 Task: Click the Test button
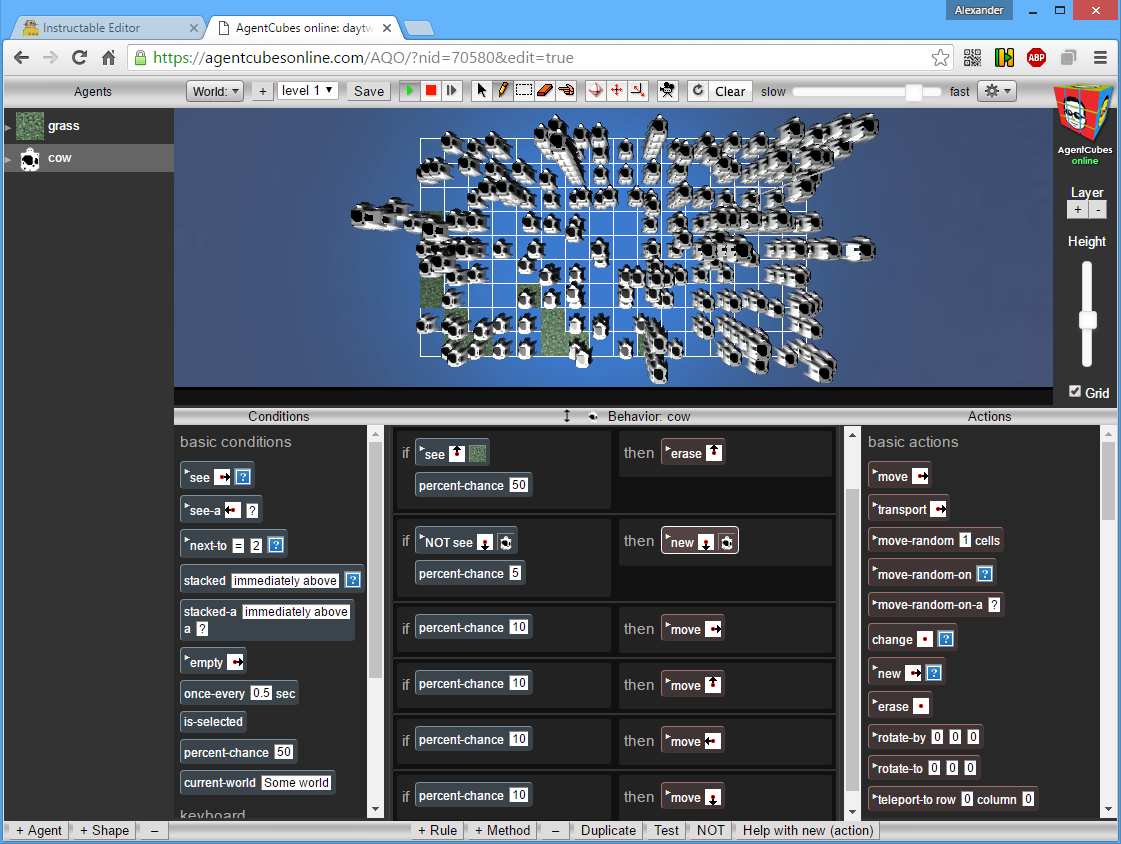(x=666, y=830)
